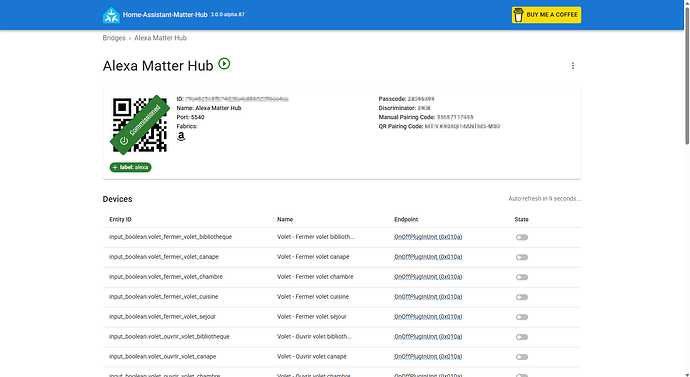Open the three-dot bridge options menu
The width and height of the screenshot is (690, 377).
coord(573,66)
